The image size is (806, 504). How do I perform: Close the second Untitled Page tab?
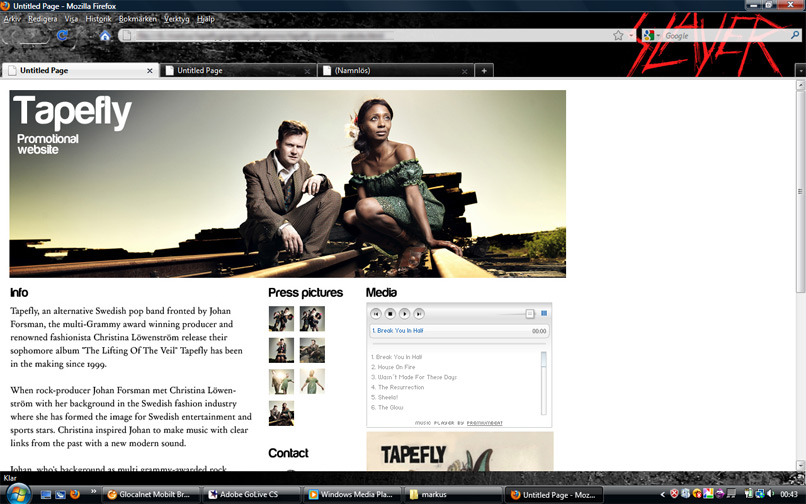(307, 71)
